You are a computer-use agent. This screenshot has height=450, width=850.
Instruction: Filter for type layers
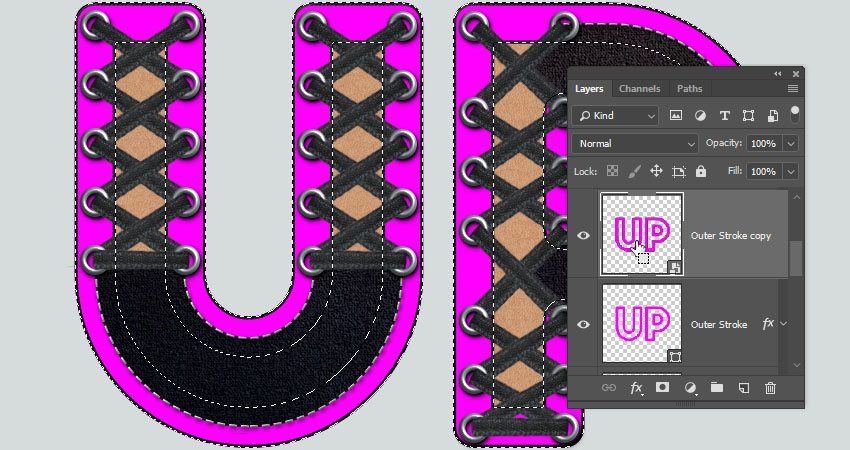pyautogui.click(x=724, y=115)
